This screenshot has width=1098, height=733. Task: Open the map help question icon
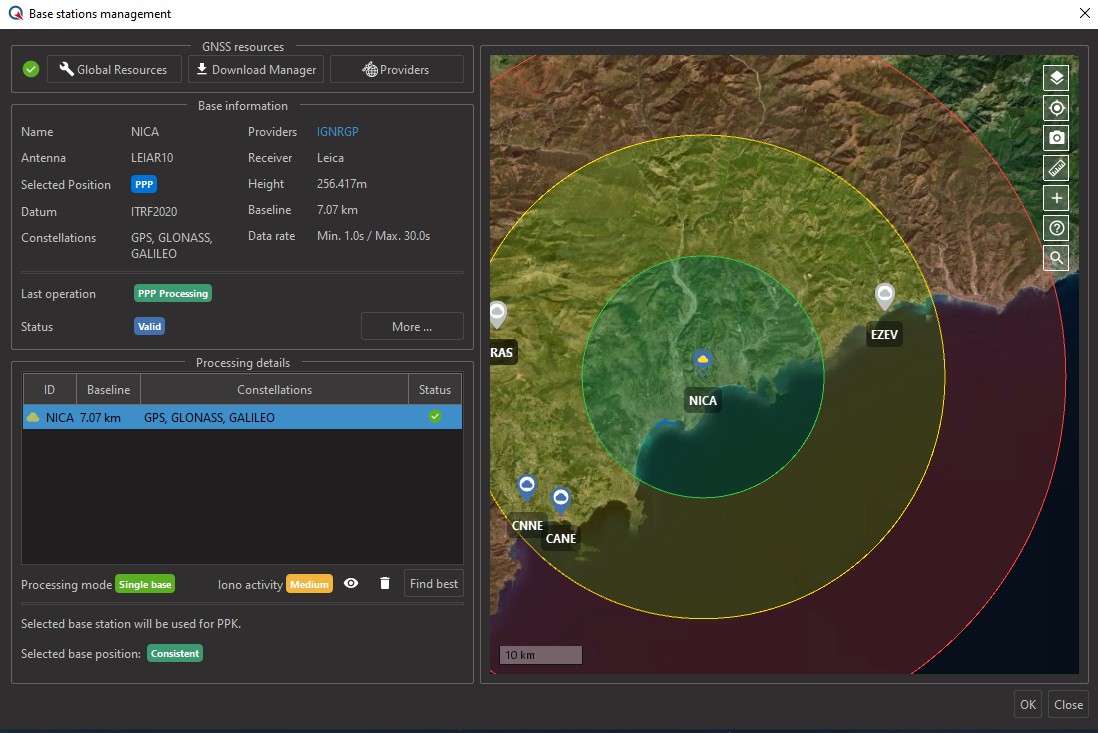(x=1056, y=228)
